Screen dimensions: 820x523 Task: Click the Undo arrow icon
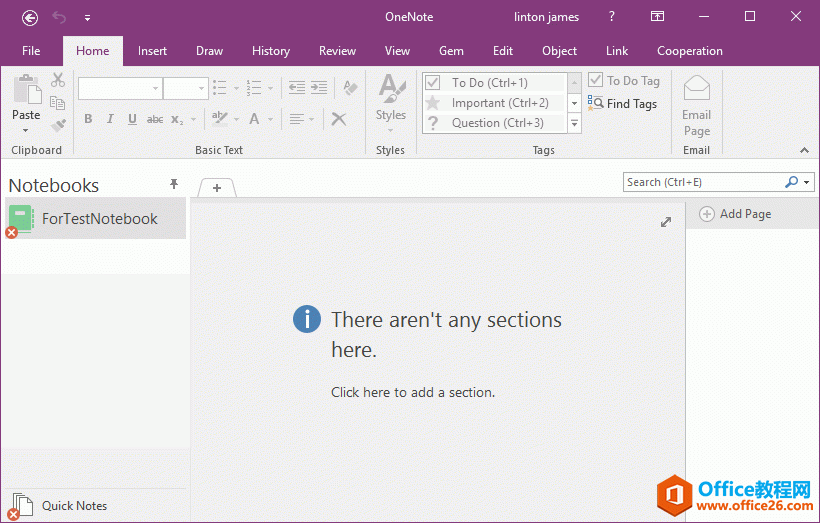[59, 18]
